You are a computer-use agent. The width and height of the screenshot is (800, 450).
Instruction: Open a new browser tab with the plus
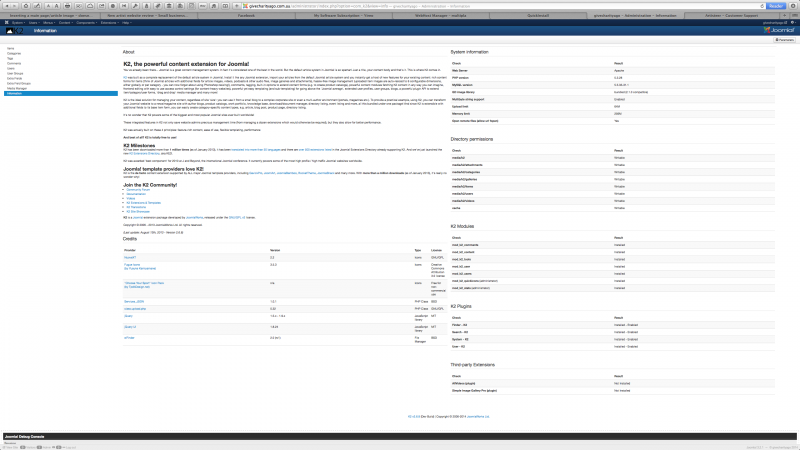[x=785, y=15]
